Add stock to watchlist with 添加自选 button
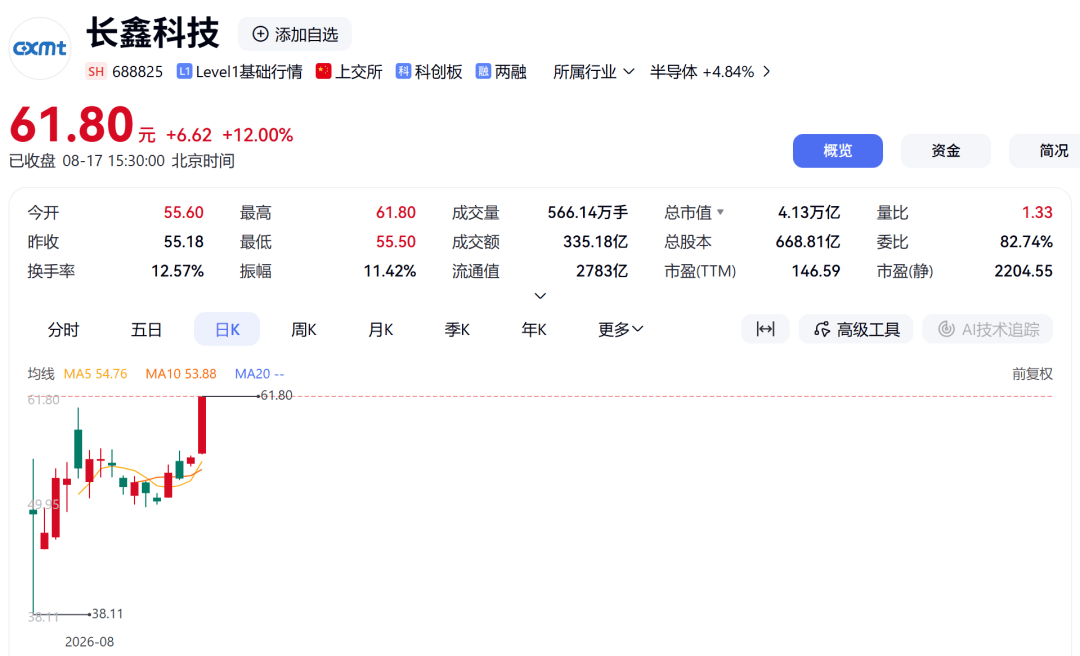 (x=295, y=34)
